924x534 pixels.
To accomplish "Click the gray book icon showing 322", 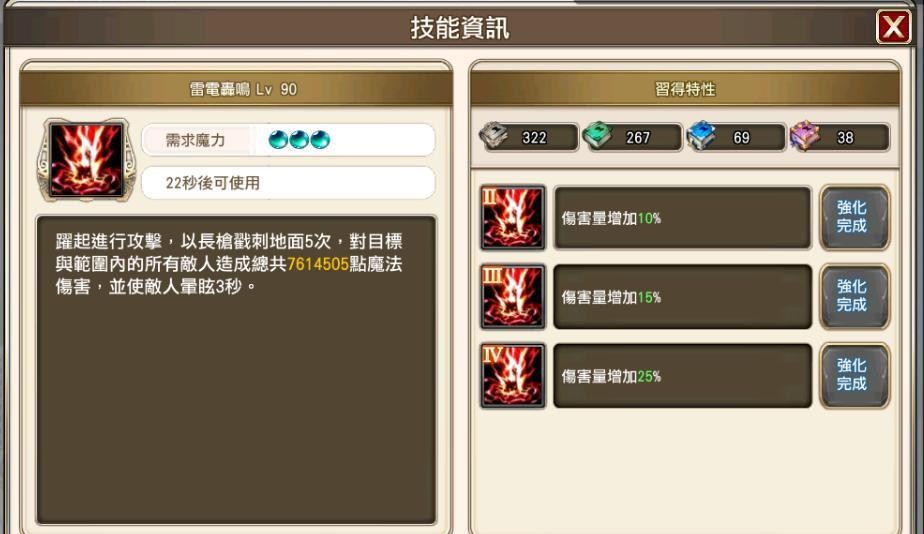I will (494, 136).
